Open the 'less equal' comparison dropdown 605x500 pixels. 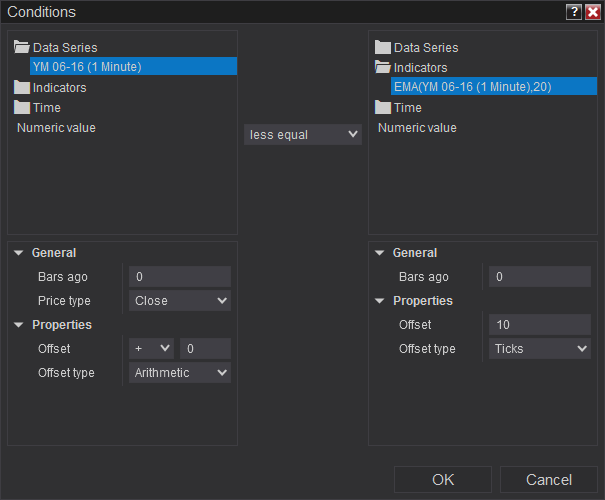[x=303, y=134]
